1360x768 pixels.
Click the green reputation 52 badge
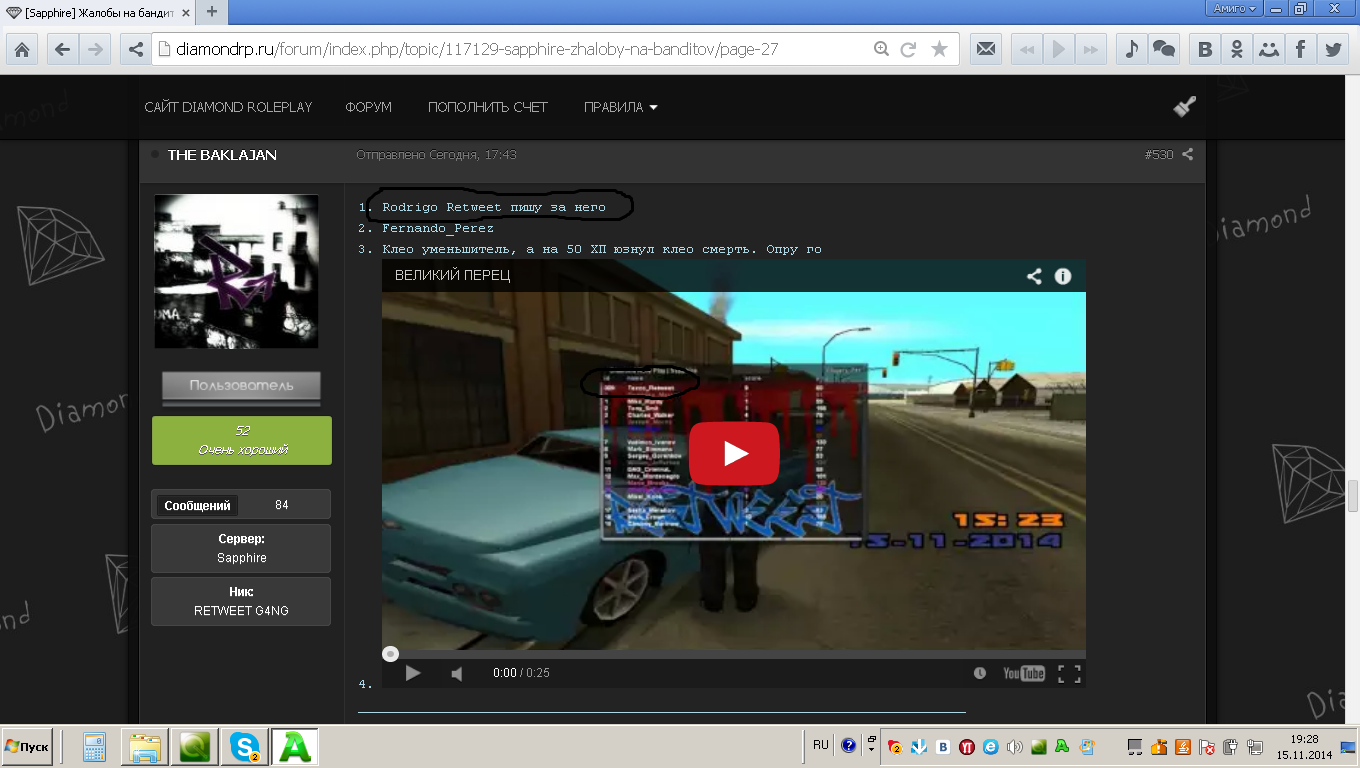pyautogui.click(x=241, y=440)
